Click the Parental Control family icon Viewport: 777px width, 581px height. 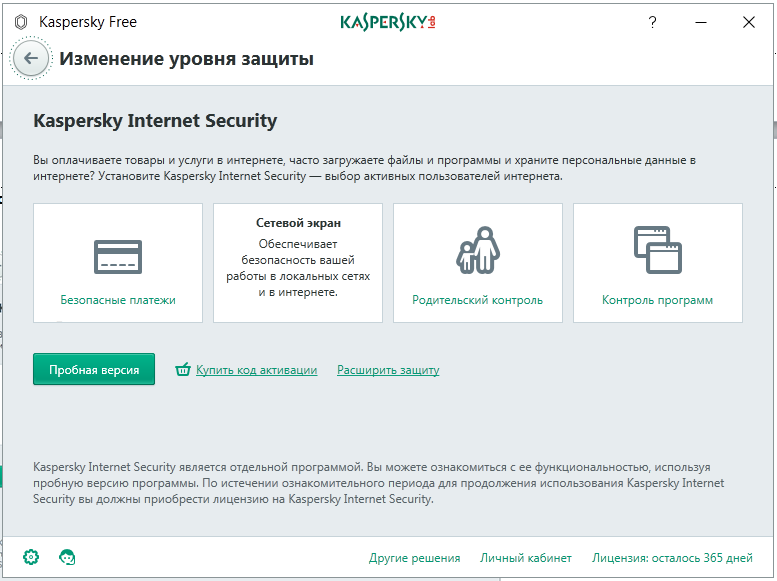tap(477, 251)
